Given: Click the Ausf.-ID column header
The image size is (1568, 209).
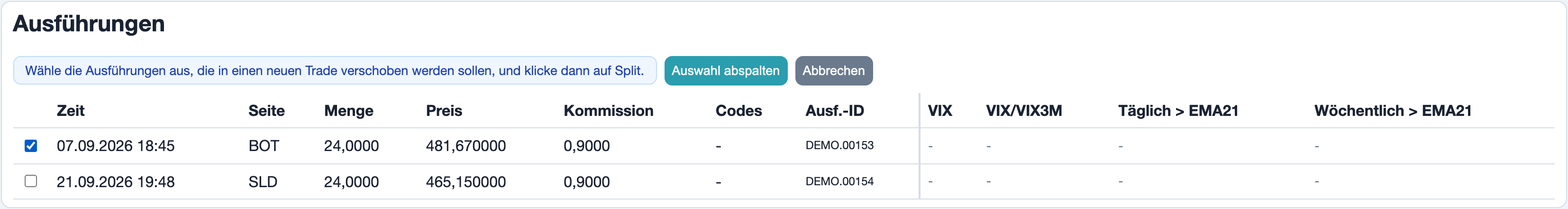Looking at the screenshot, I should (x=835, y=111).
